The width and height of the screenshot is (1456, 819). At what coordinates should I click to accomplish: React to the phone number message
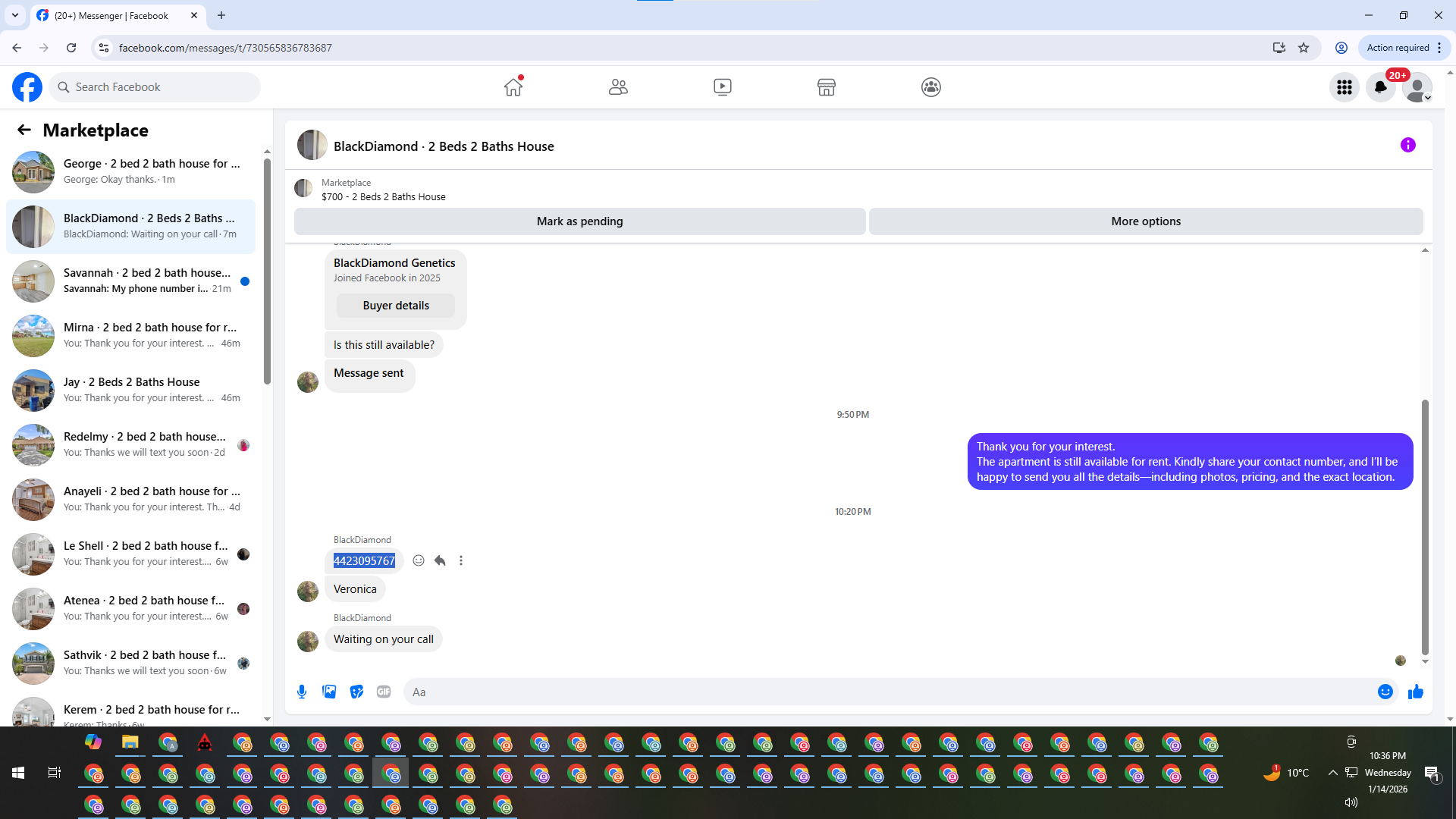coord(419,560)
